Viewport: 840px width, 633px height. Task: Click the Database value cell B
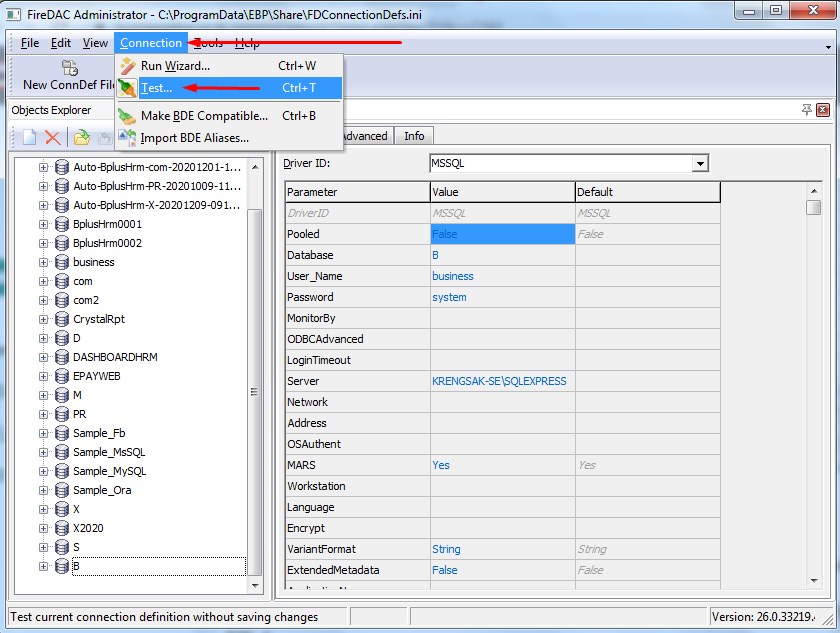tap(502, 255)
